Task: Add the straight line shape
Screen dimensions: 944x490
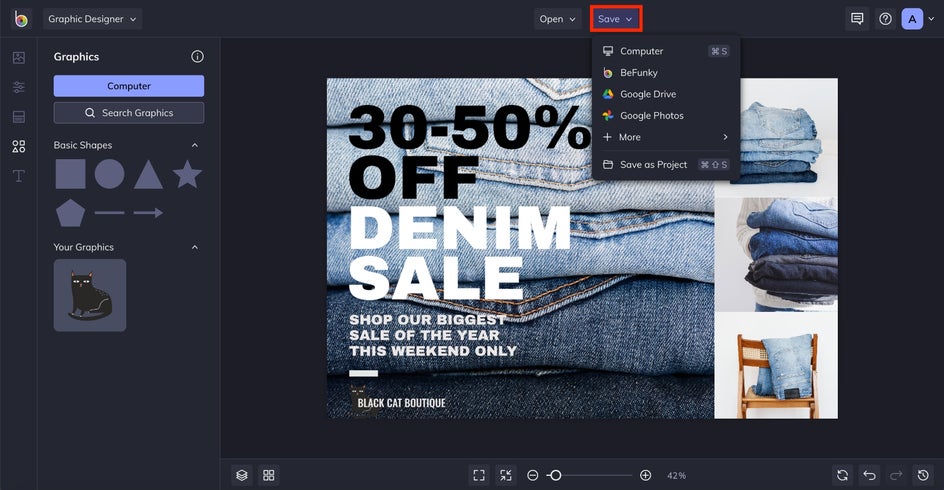Action: [x=110, y=212]
